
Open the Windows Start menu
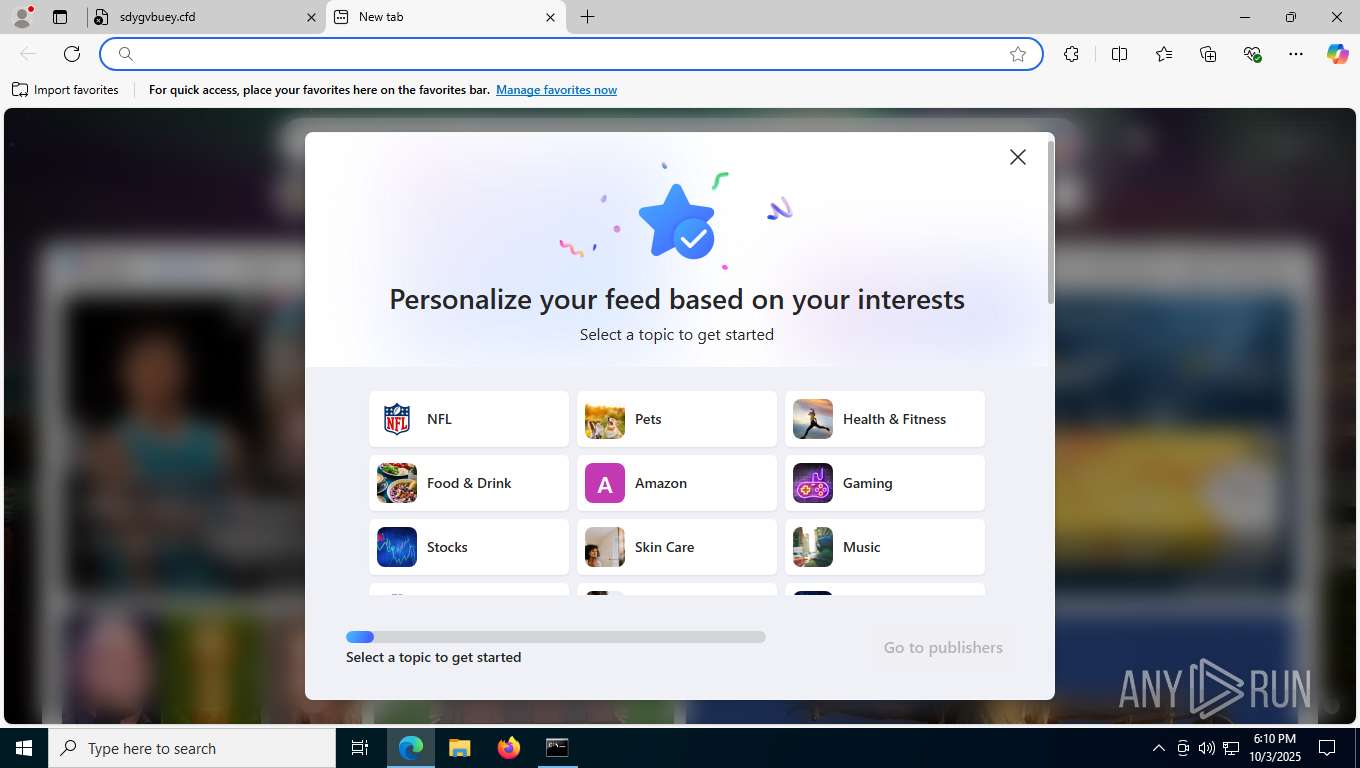click(x=24, y=748)
